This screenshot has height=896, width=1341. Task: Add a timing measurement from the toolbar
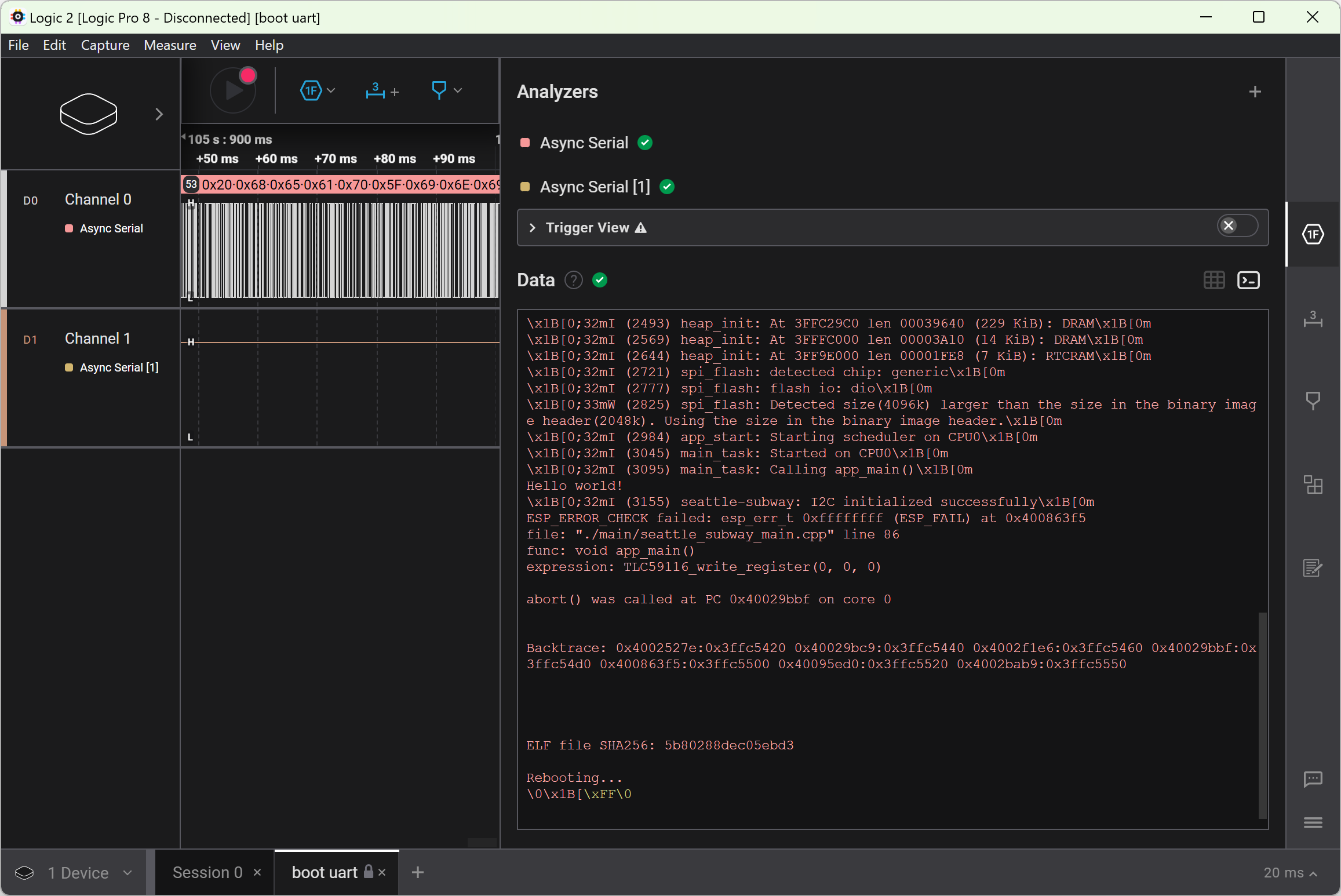pos(382,90)
